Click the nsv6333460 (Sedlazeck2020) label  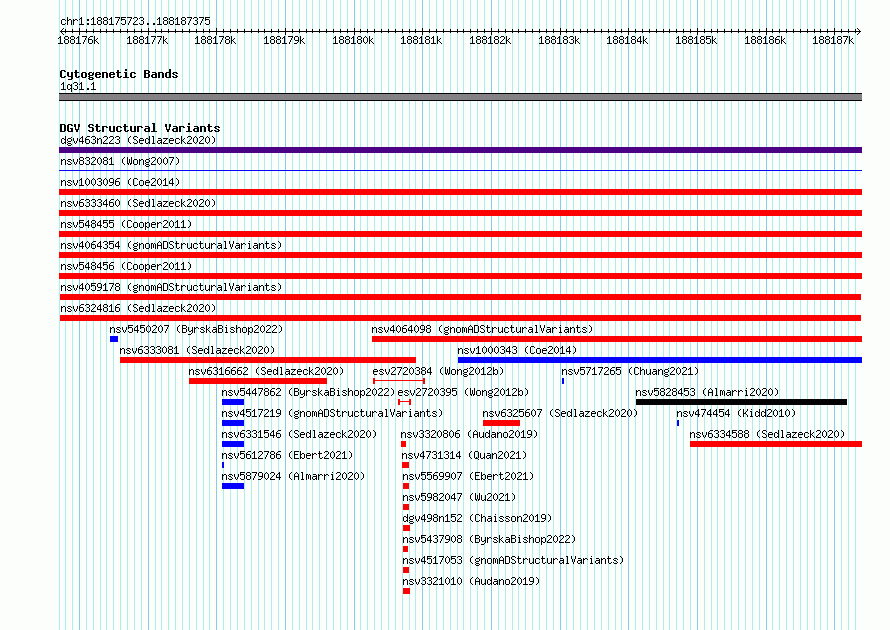pos(138,203)
